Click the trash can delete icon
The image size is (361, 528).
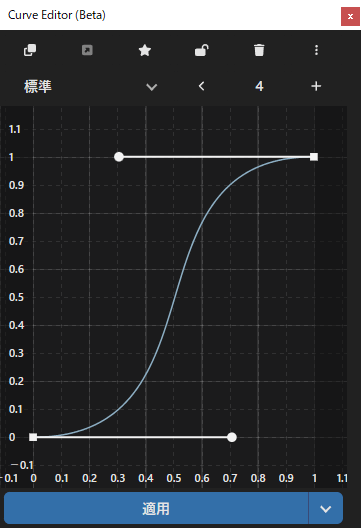[259, 50]
